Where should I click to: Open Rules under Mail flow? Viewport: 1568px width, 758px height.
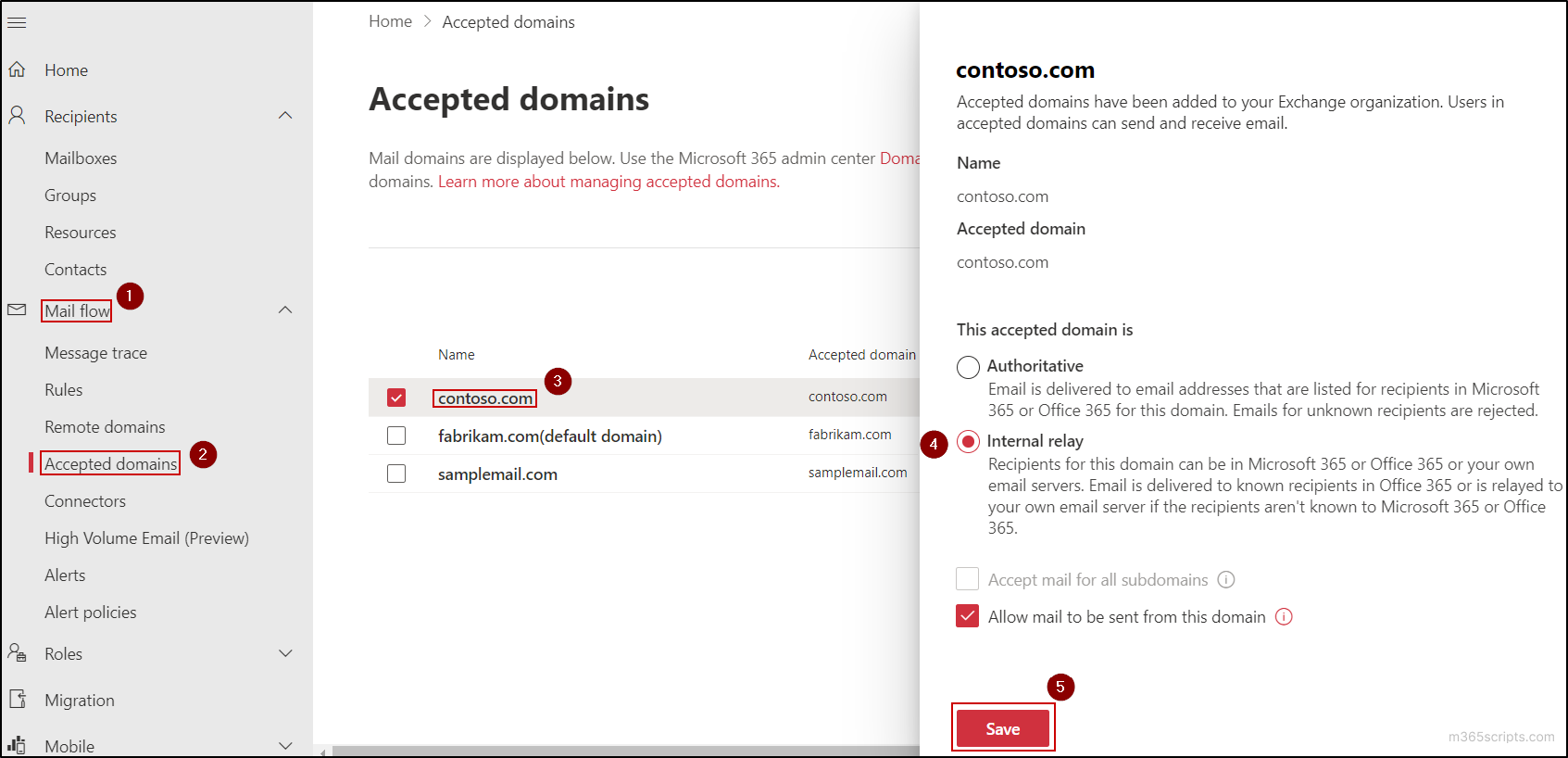pos(64,390)
